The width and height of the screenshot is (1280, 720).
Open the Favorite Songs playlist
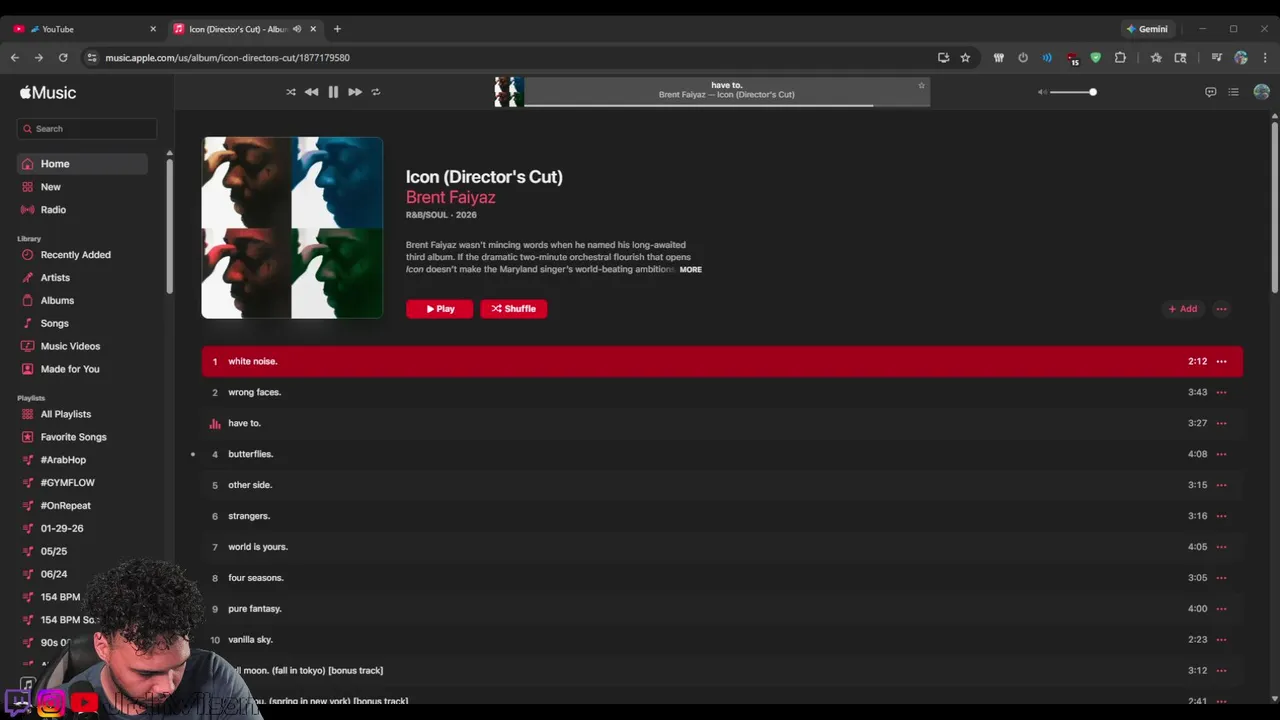(82, 437)
